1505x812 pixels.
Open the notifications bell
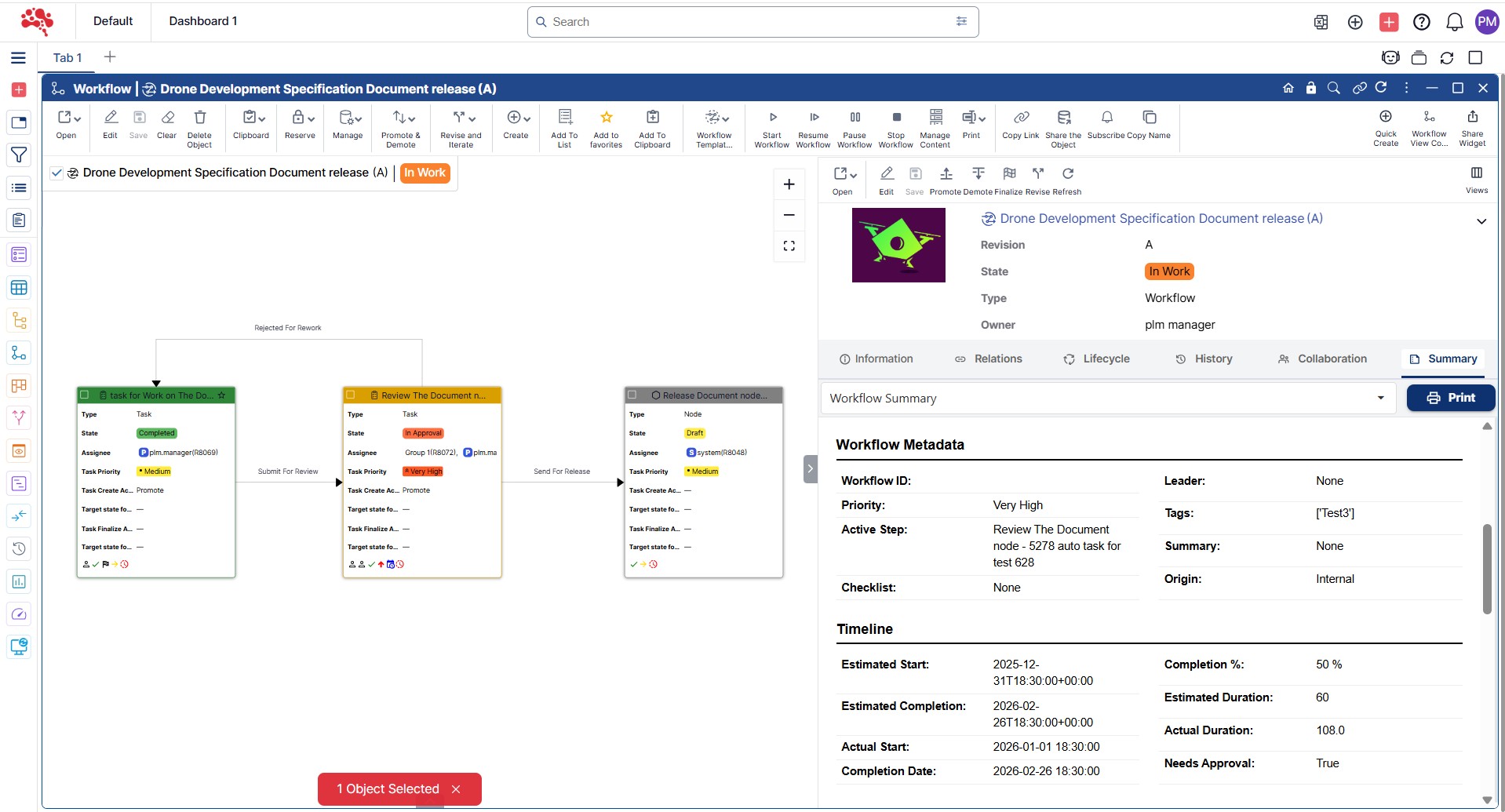(1454, 22)
